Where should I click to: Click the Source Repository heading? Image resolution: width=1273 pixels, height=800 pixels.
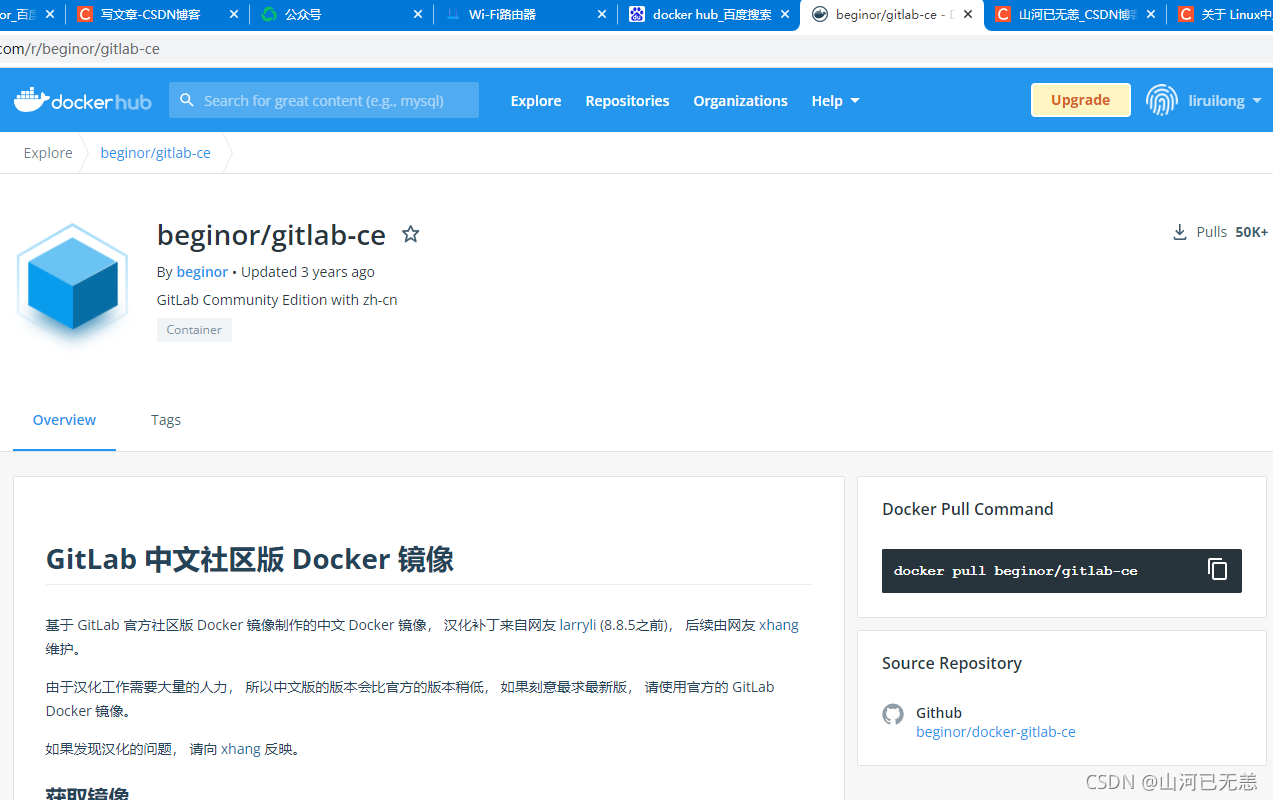pyautogui.click(x=952, y=663)
